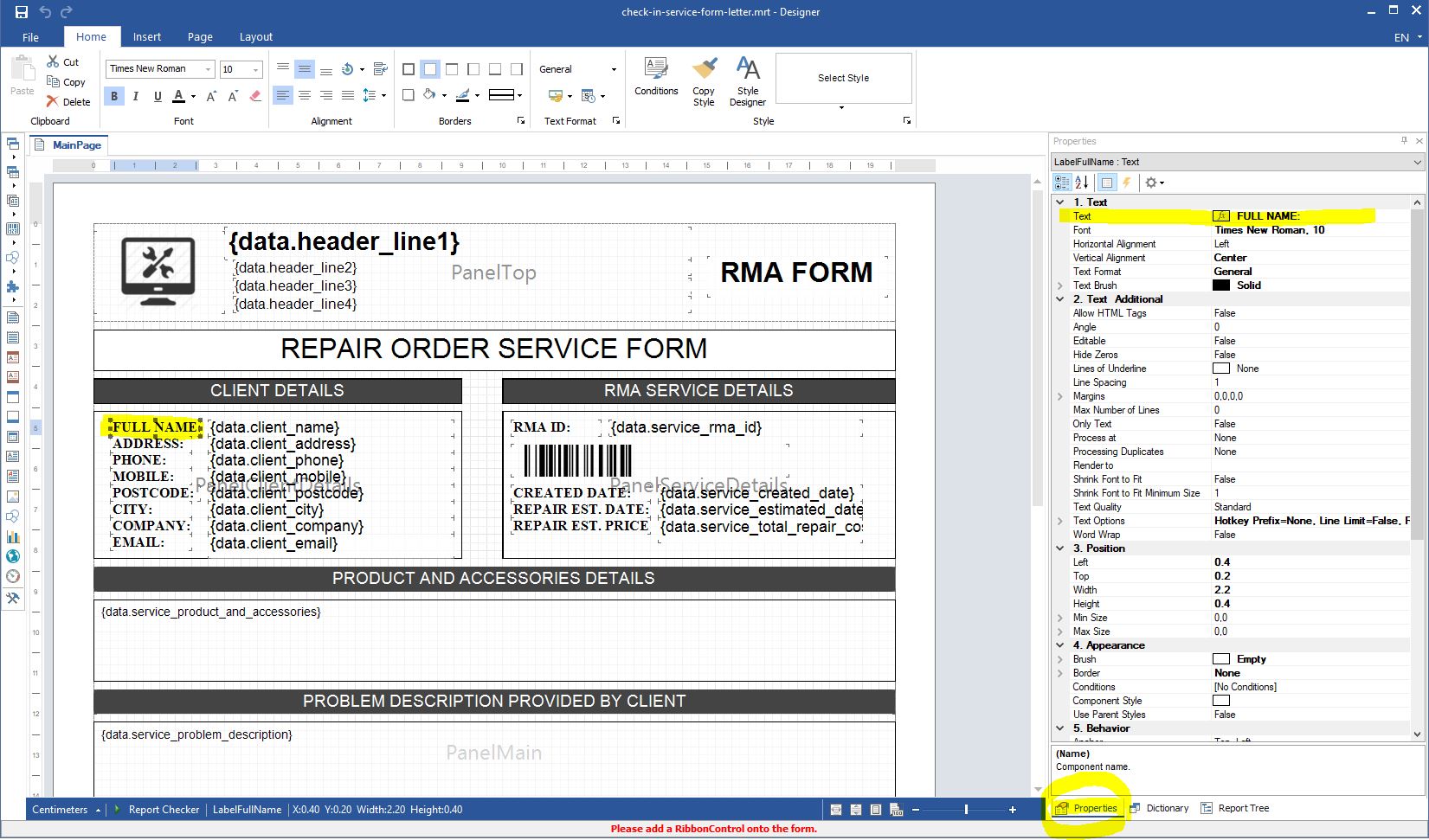The height and width of the screenshot is (840, 1429).
Task: Click the Cut button in Clipboard
Action: coord(63,62)
